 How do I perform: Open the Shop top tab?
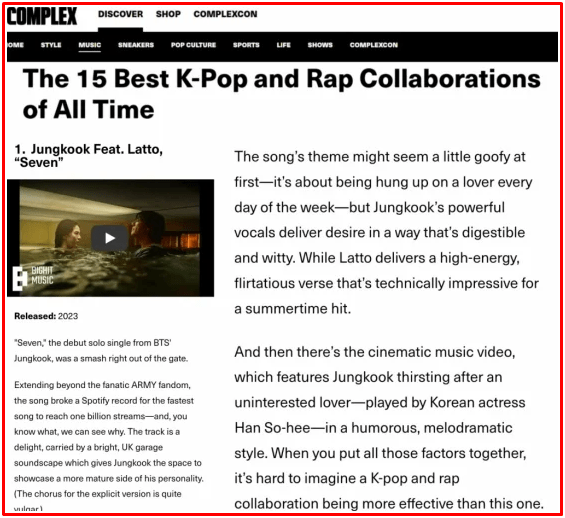pos(168,14)
